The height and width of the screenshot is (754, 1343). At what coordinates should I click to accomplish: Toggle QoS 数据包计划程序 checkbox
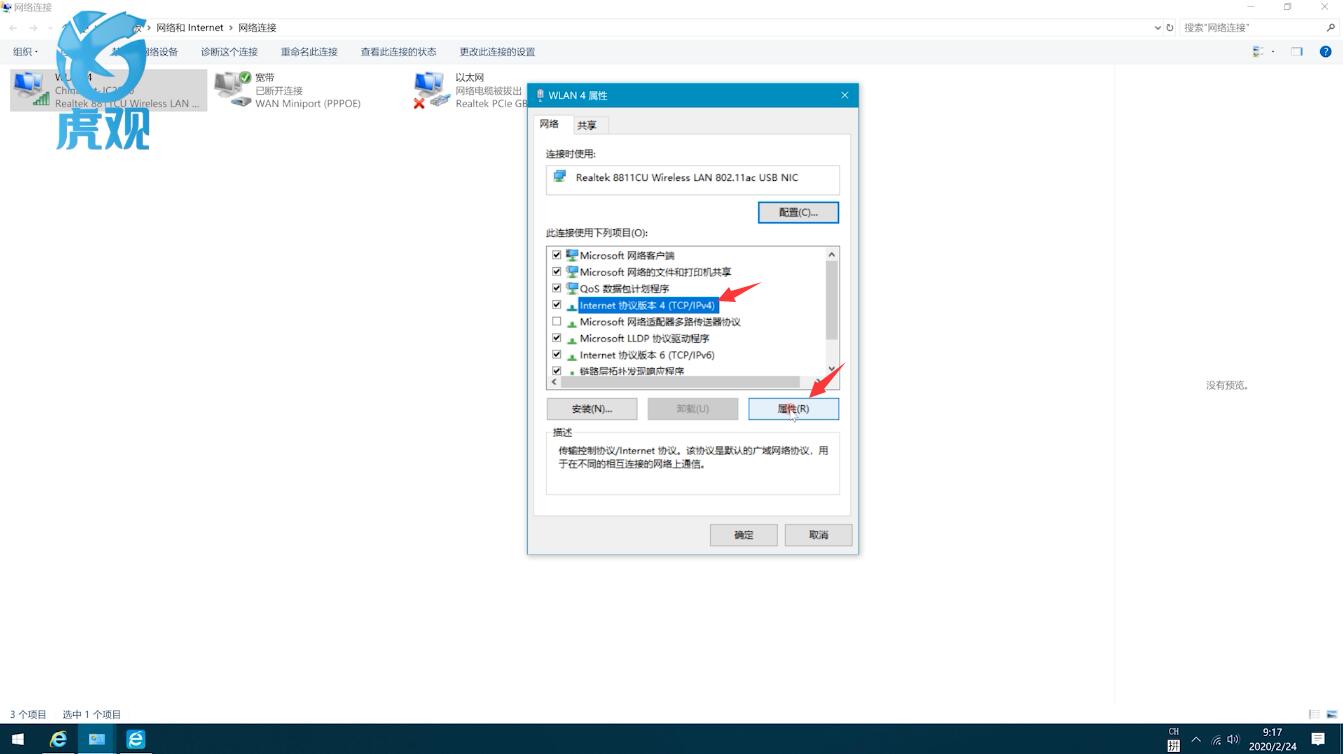557,288
